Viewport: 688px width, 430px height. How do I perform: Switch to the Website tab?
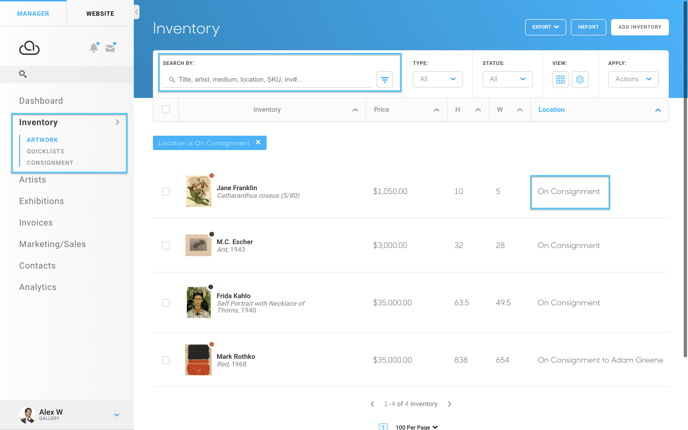[x=100, y=14]
